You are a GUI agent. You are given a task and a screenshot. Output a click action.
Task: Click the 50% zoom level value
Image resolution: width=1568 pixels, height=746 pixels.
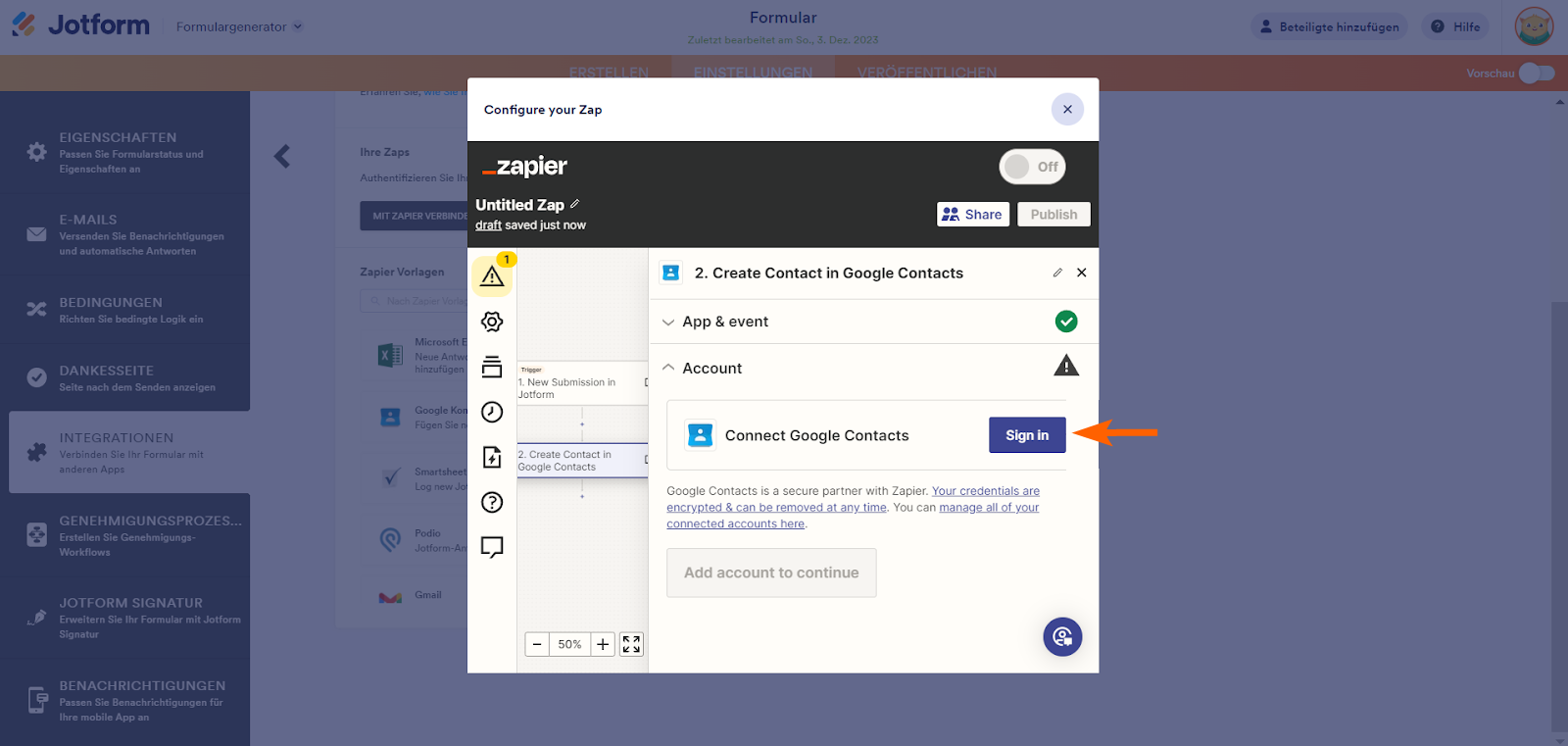click(x=570, y=644)
